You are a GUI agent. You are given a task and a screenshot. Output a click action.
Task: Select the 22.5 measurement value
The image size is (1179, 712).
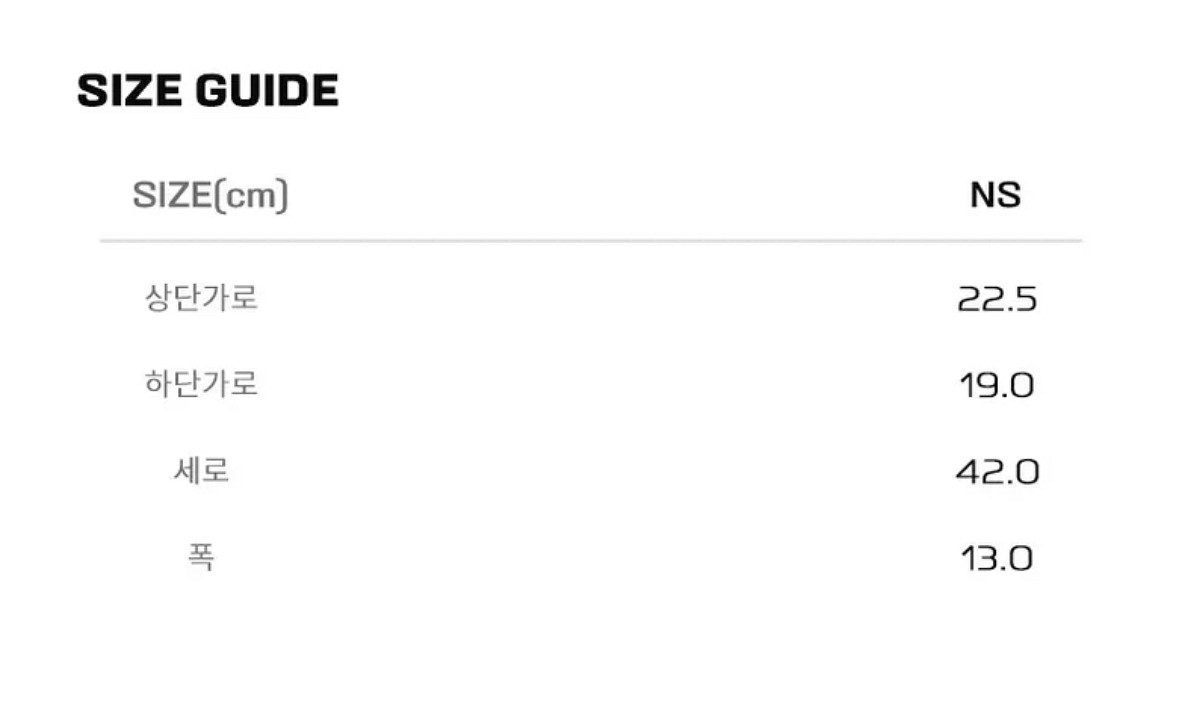pyautogui.click(x=996, y=299)
